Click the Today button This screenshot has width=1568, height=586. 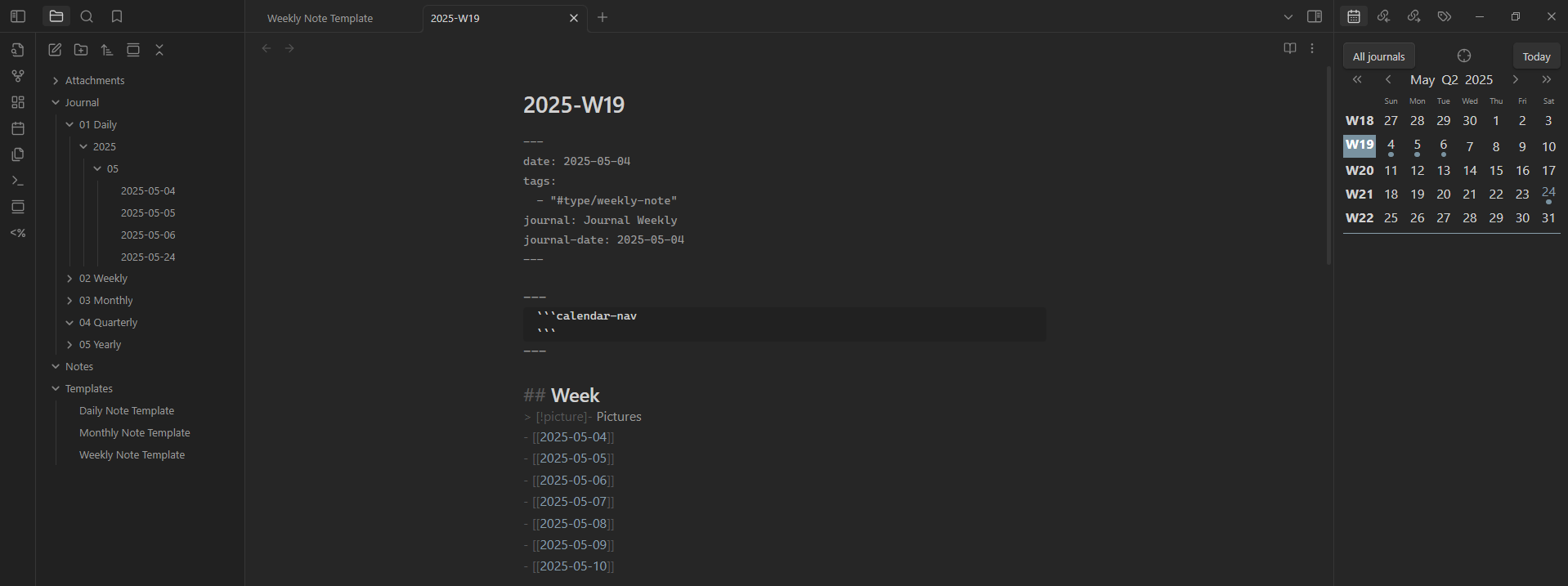tap(1536, 56)
